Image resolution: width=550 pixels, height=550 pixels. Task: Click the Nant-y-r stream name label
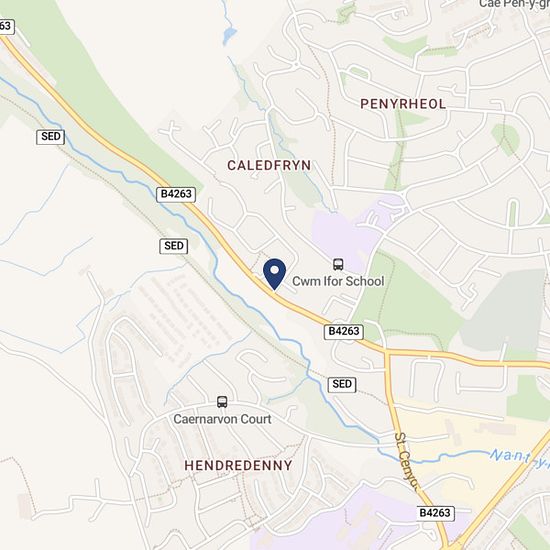pos(519,458)
